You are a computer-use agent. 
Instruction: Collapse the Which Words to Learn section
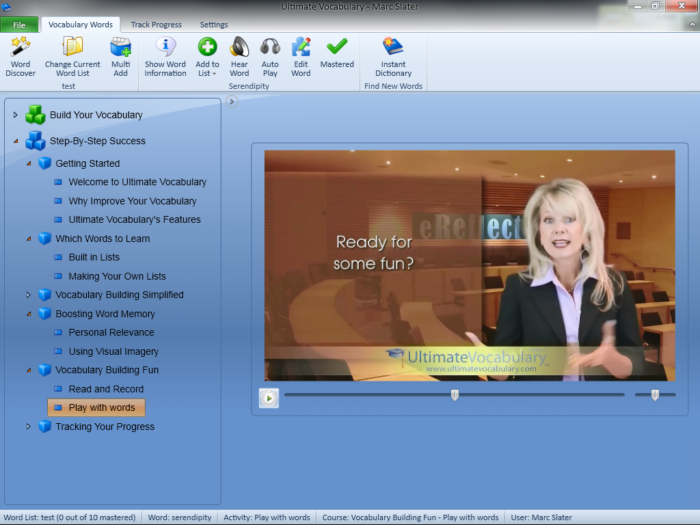[x=29, y=239]
